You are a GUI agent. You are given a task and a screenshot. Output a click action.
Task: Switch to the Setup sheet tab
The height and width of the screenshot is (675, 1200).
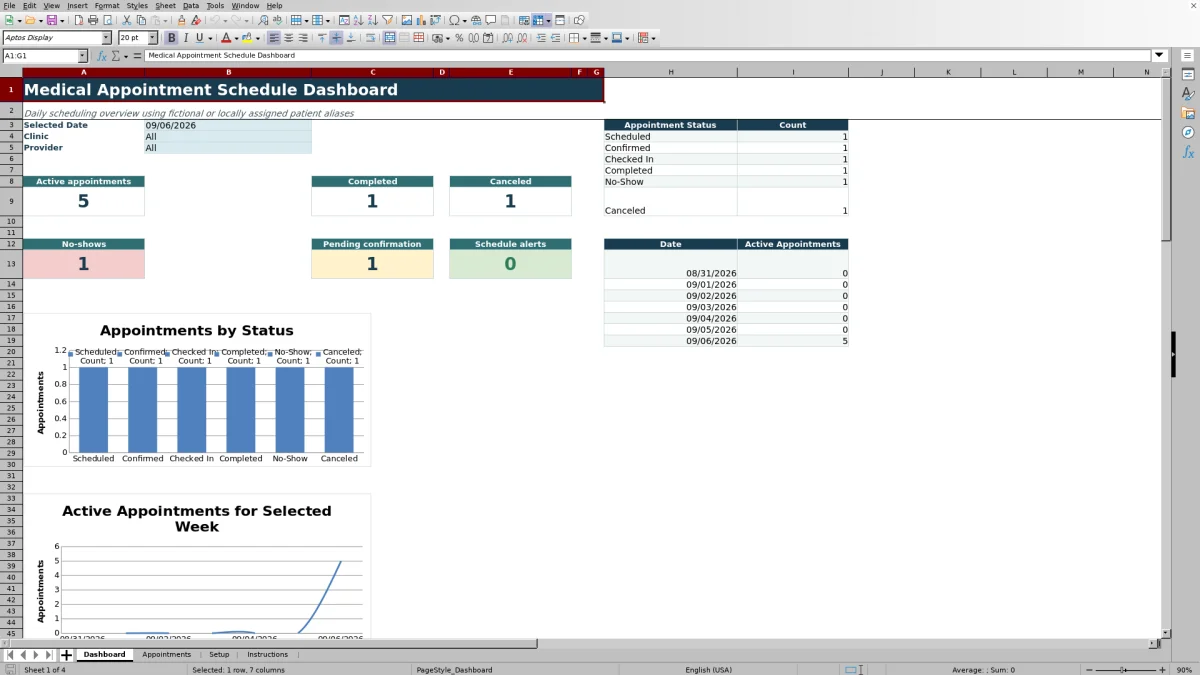[219, 655]
